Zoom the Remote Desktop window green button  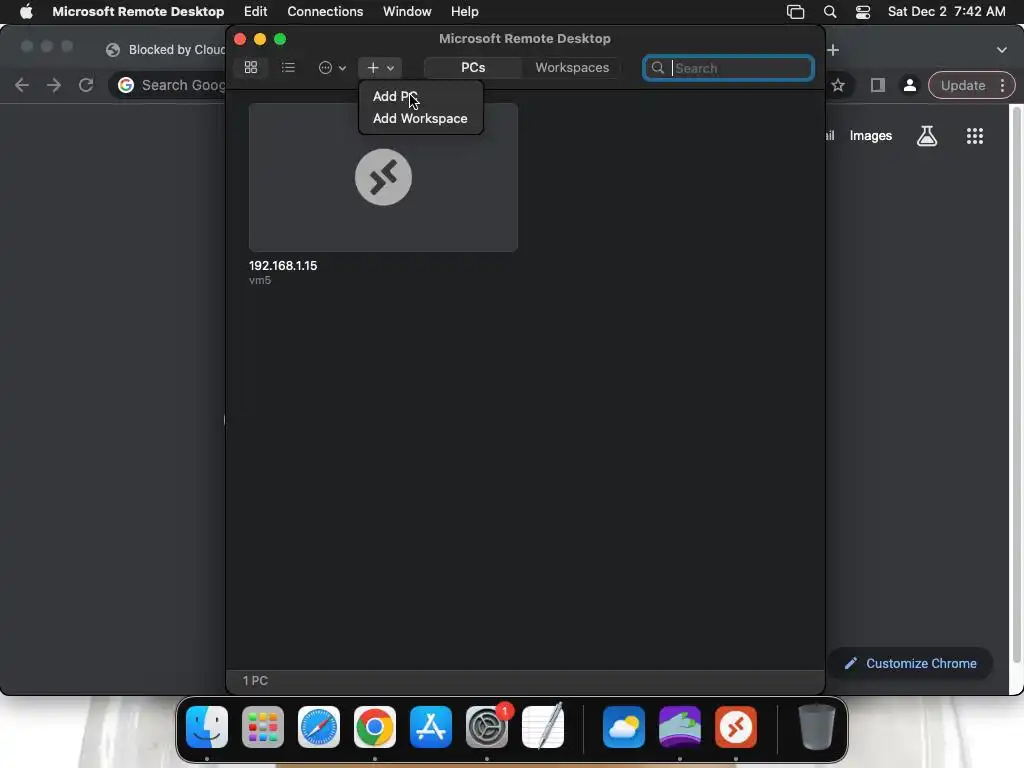click(280, 39)
